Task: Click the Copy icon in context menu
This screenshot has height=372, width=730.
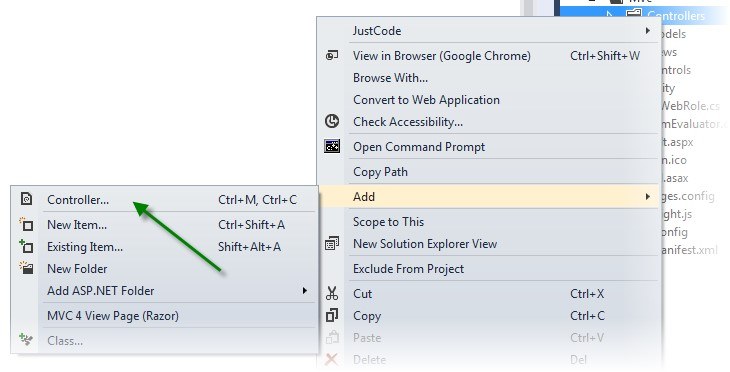Action: click(x=332, y=315)
